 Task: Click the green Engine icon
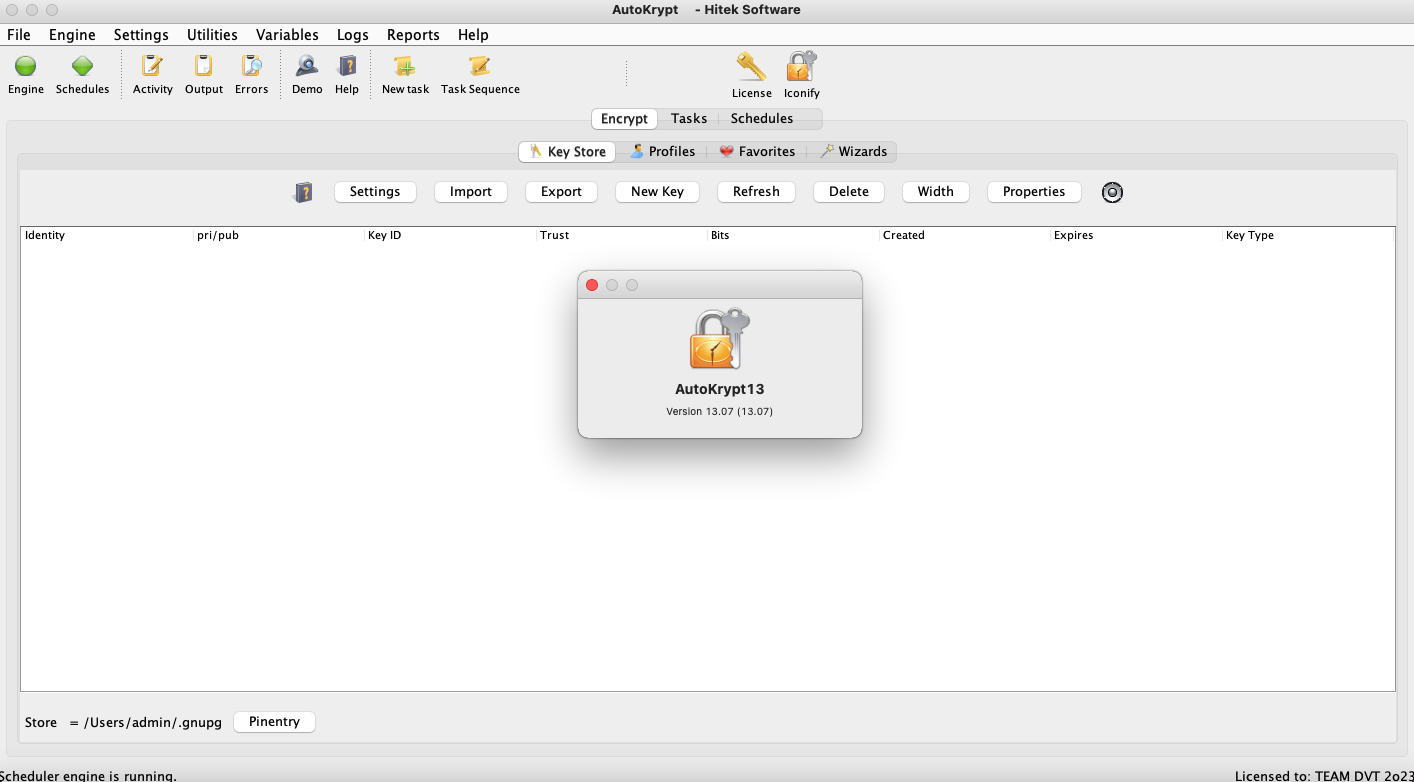click(x=26, y=67)
